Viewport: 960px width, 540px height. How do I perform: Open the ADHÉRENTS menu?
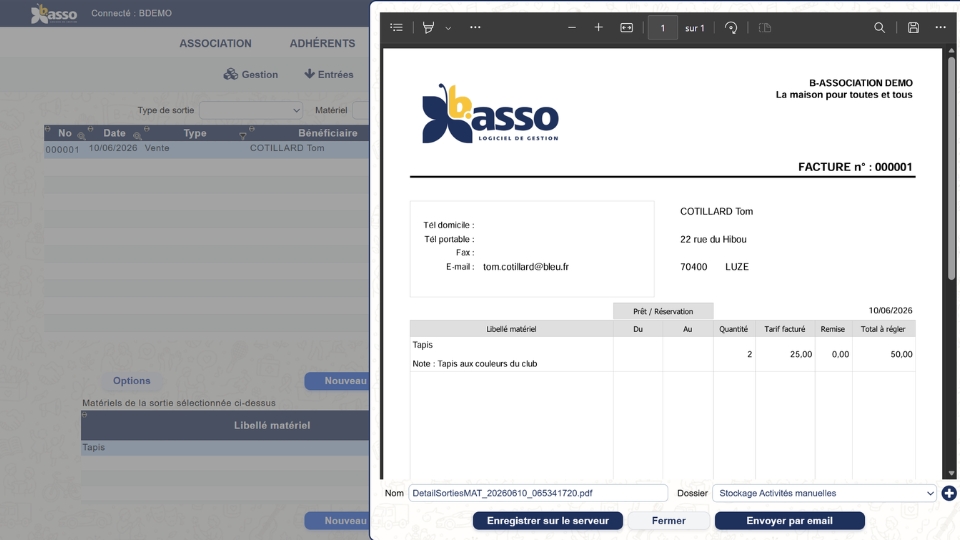click(323, 43)
